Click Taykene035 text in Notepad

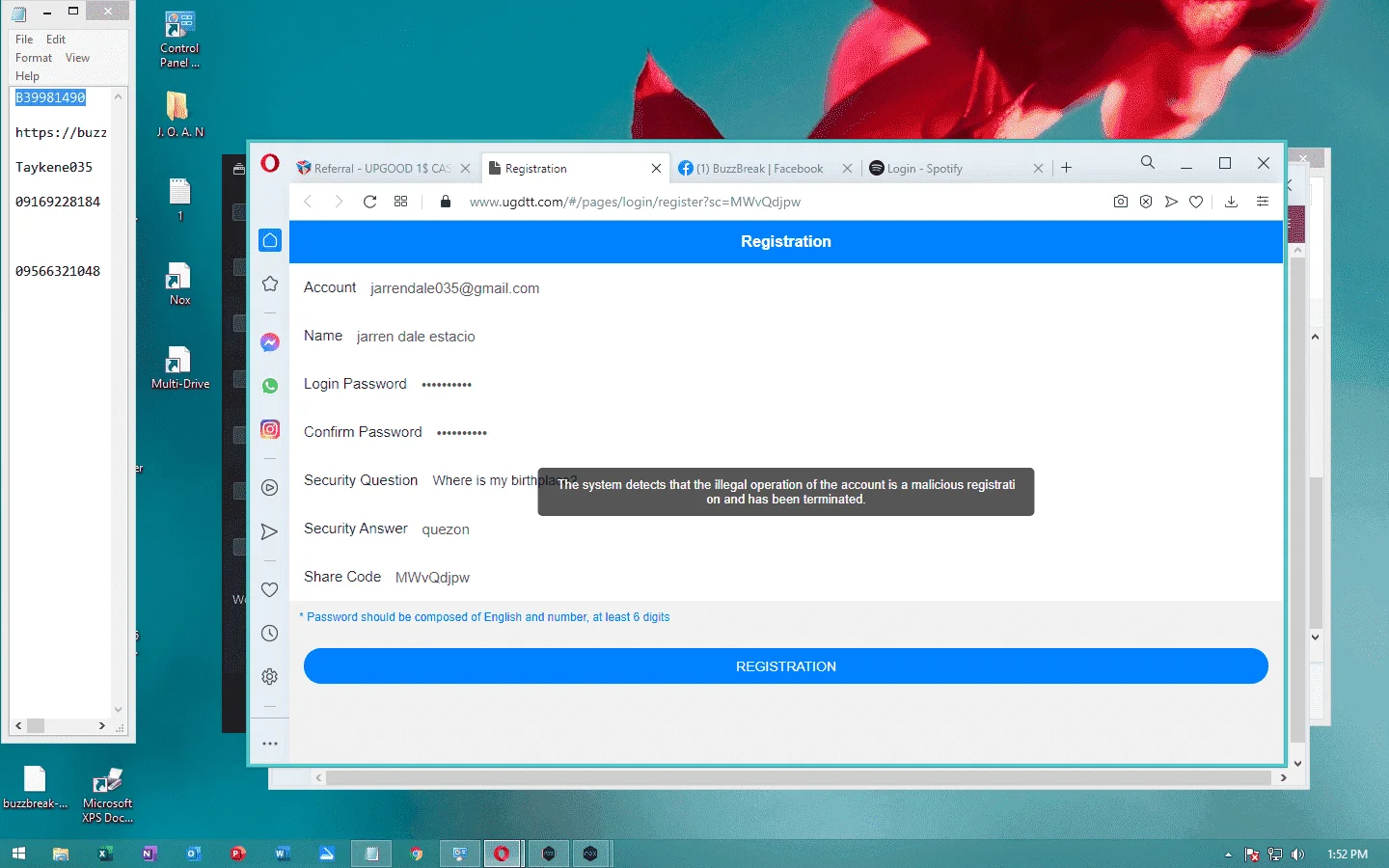pyautogui.click(x=54, y=167)
